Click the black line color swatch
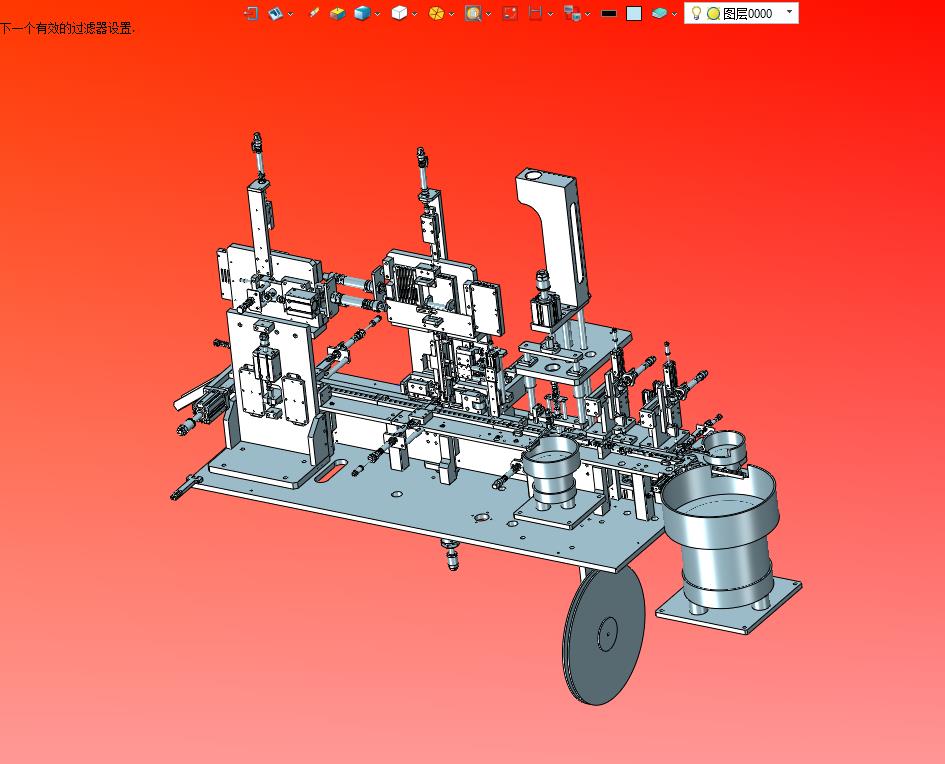 [609, 13]
